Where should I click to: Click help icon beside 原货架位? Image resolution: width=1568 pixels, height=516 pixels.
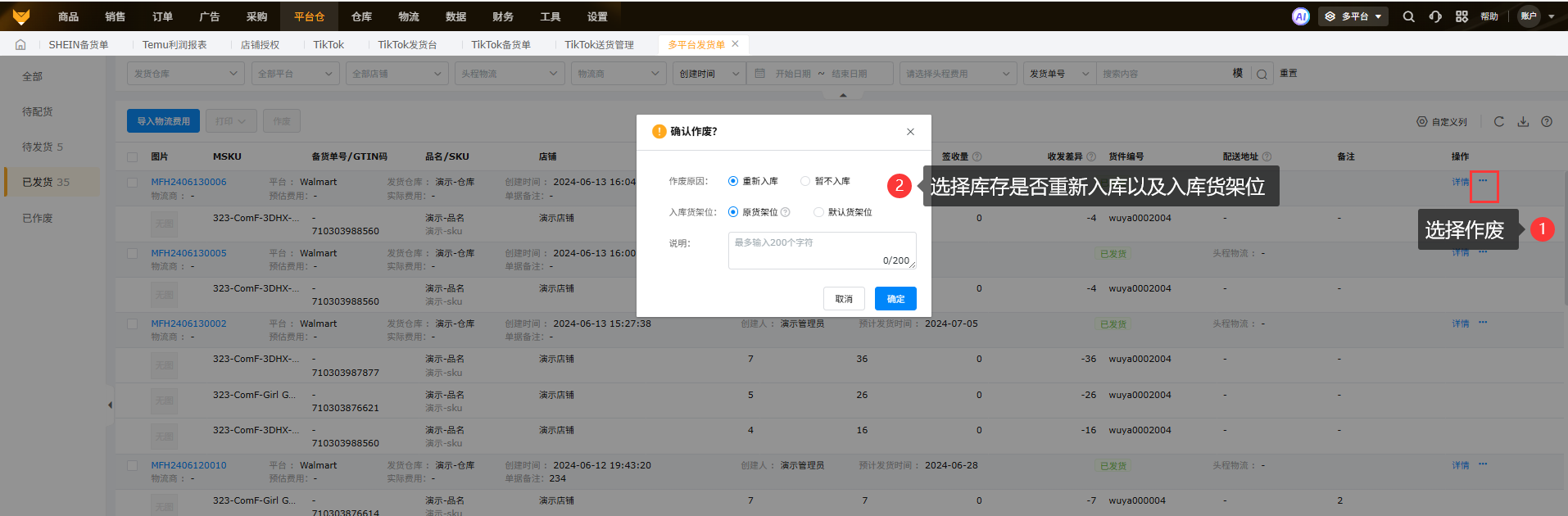(786, 212)
